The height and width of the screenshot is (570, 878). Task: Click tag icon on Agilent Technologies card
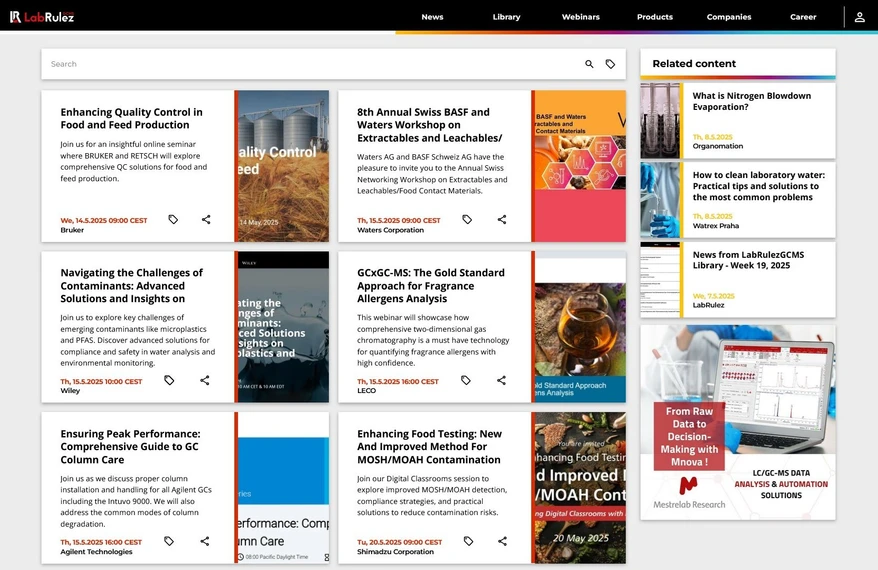pyautogui.click(x=169, y=541)
